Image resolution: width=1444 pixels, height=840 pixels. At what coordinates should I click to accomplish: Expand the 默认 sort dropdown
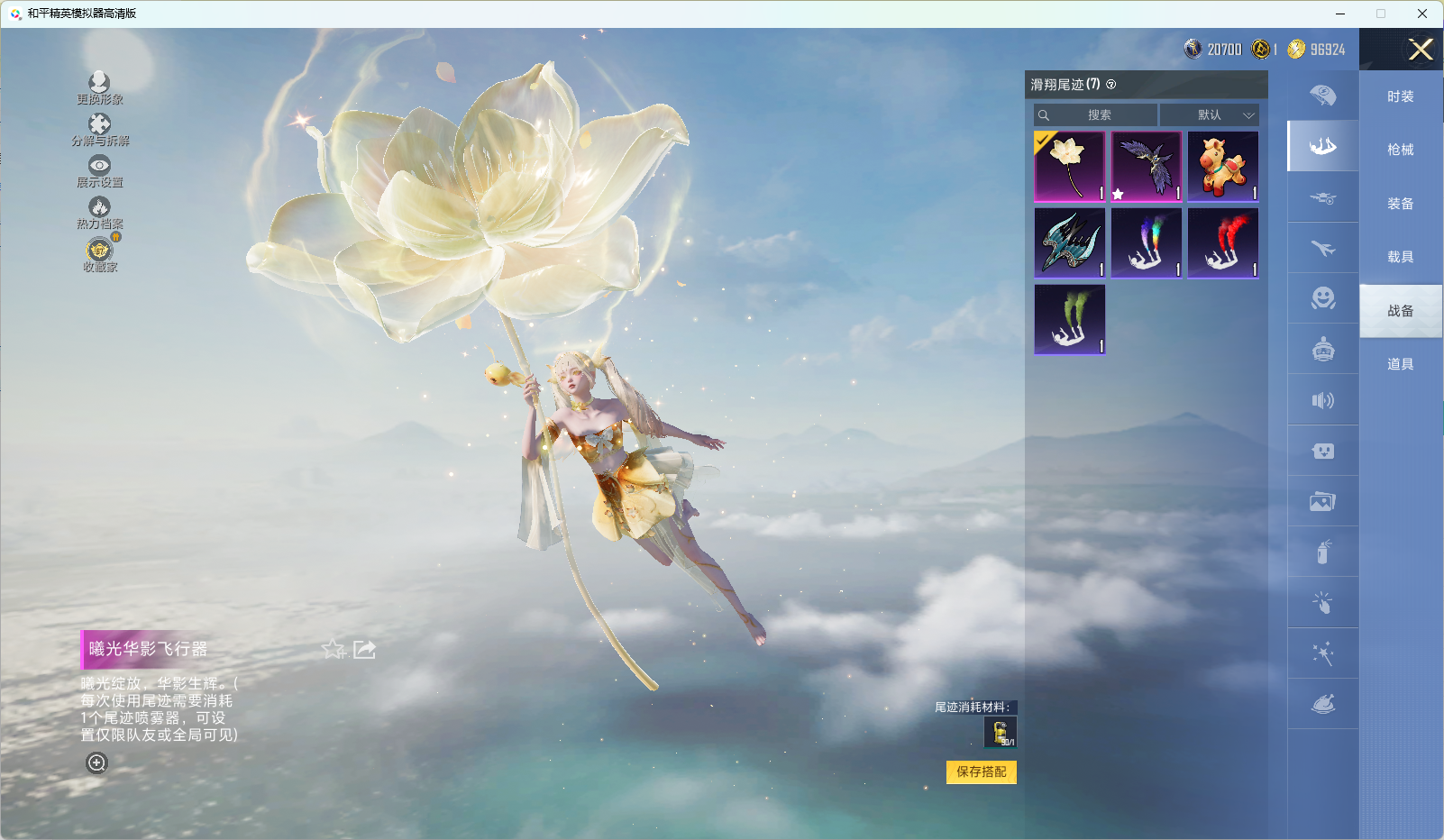pyautogui.click(x=1210, y=115)
